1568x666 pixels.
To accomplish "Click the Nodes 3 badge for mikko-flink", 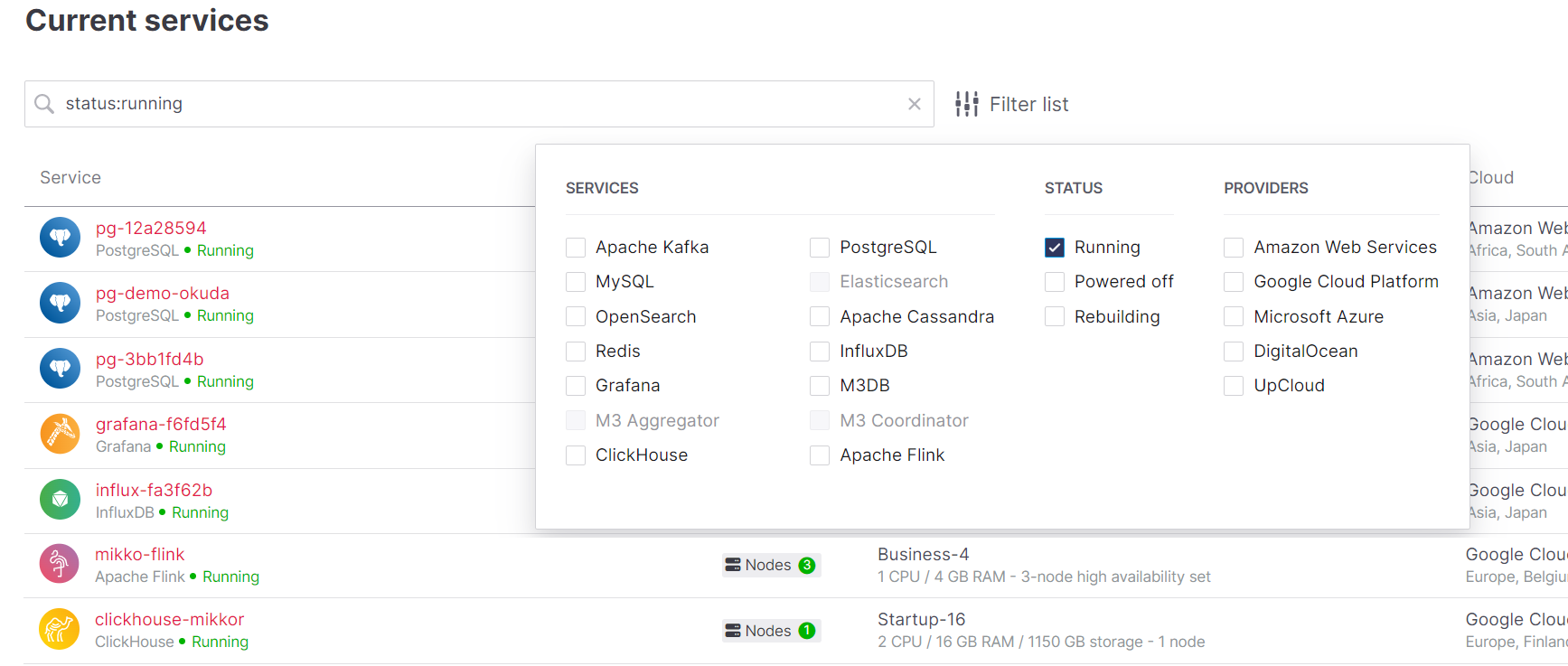I will pos(771,565).
